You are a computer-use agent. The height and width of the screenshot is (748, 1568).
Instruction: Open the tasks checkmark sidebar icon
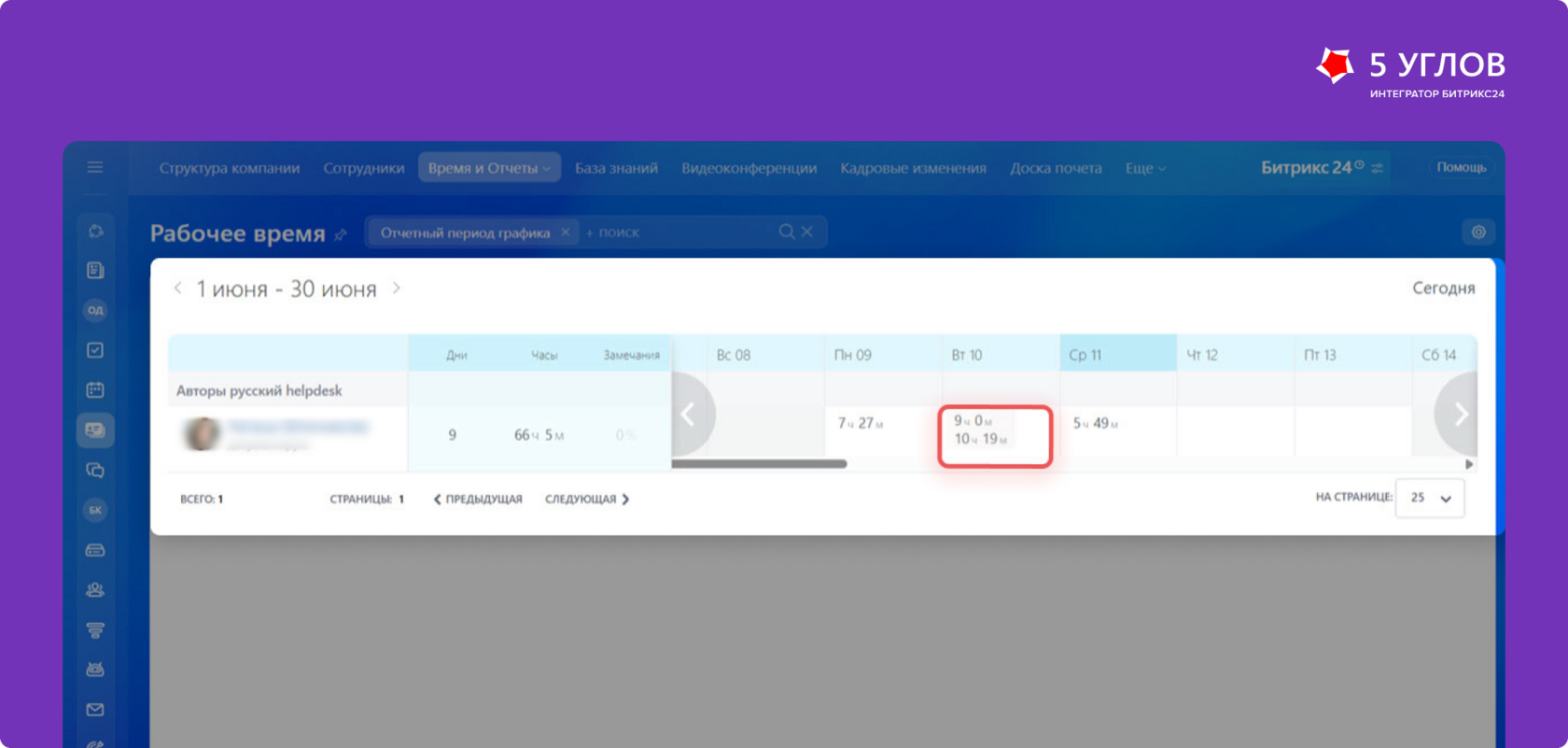pos(95,350)
